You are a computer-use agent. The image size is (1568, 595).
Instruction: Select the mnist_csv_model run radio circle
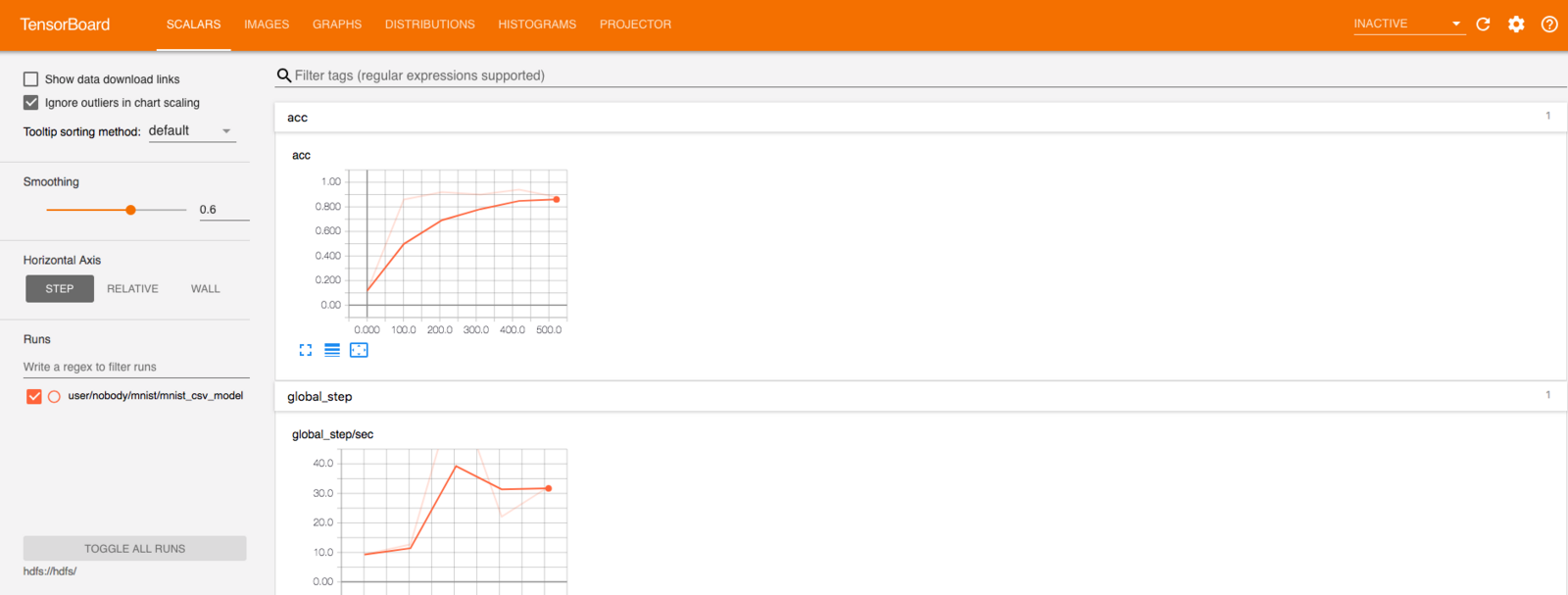(x=54, y=396)
